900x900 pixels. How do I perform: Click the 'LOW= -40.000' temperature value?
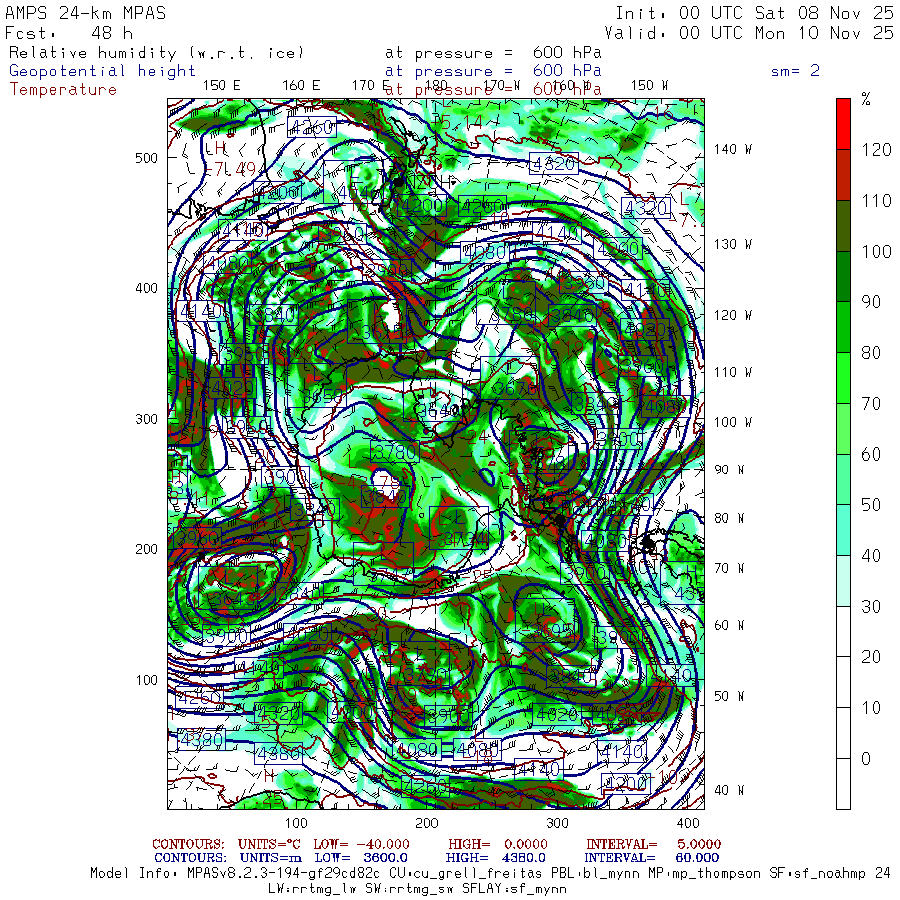(362, 844)
